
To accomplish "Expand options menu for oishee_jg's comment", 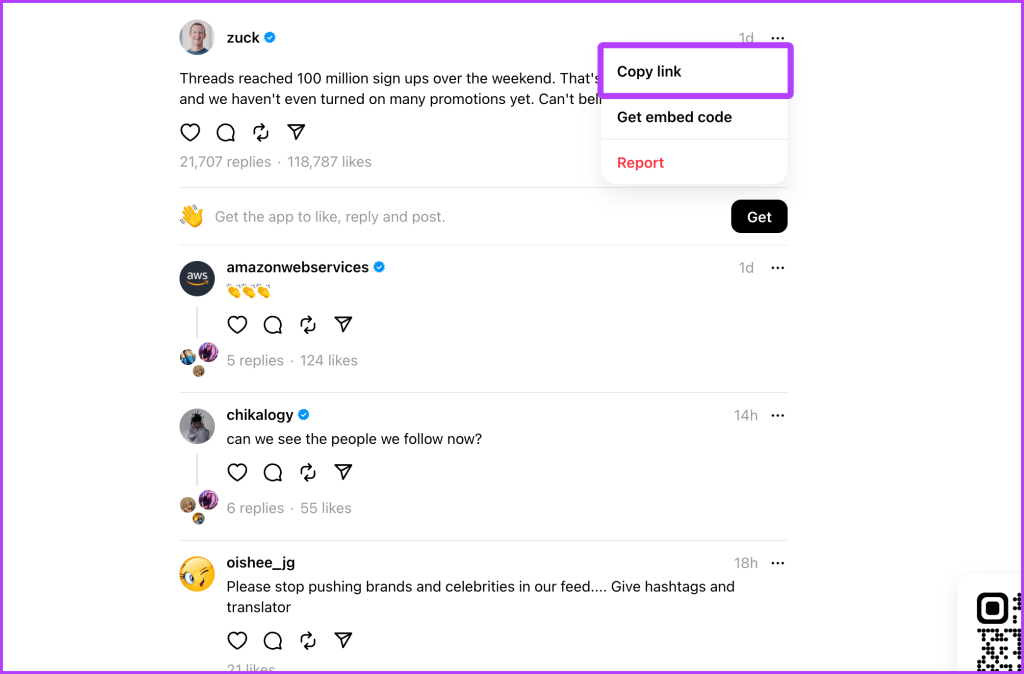I will pos(777,563).
